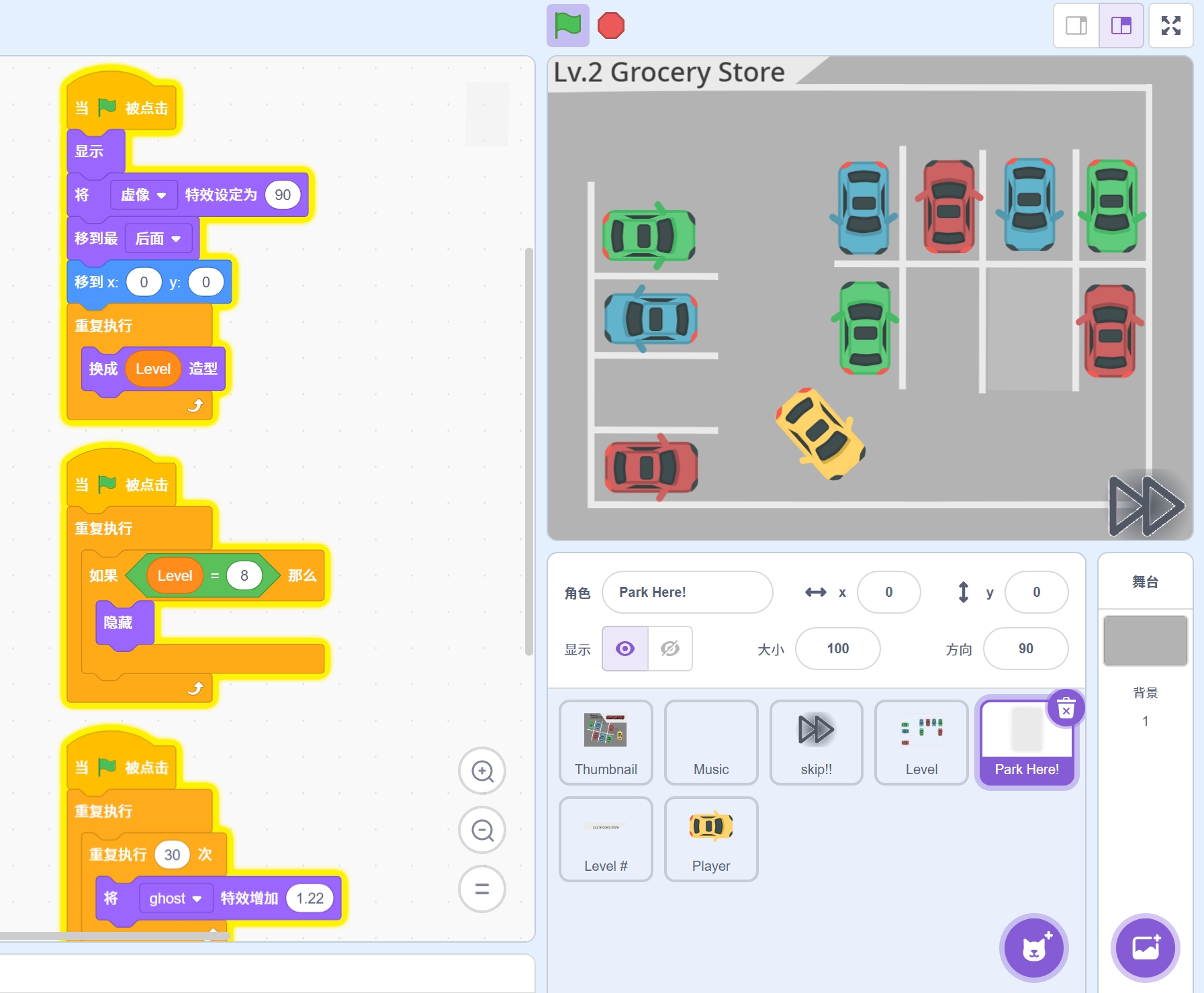
Task: Select the Player sprite thumbnail
Action: coord(710,839)
